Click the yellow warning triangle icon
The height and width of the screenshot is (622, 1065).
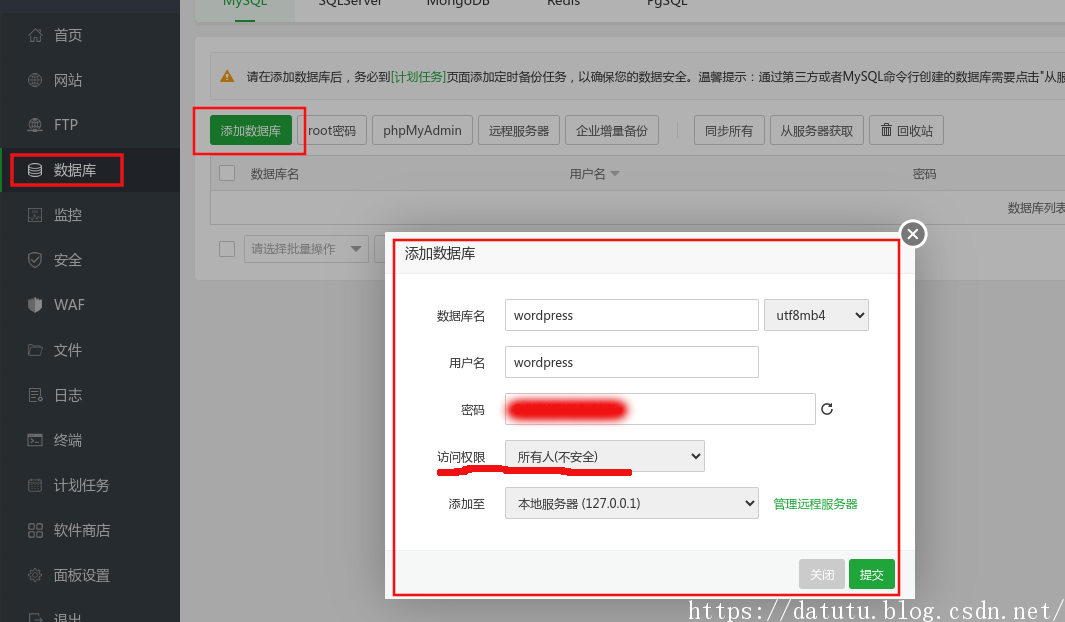coord(228,77)
